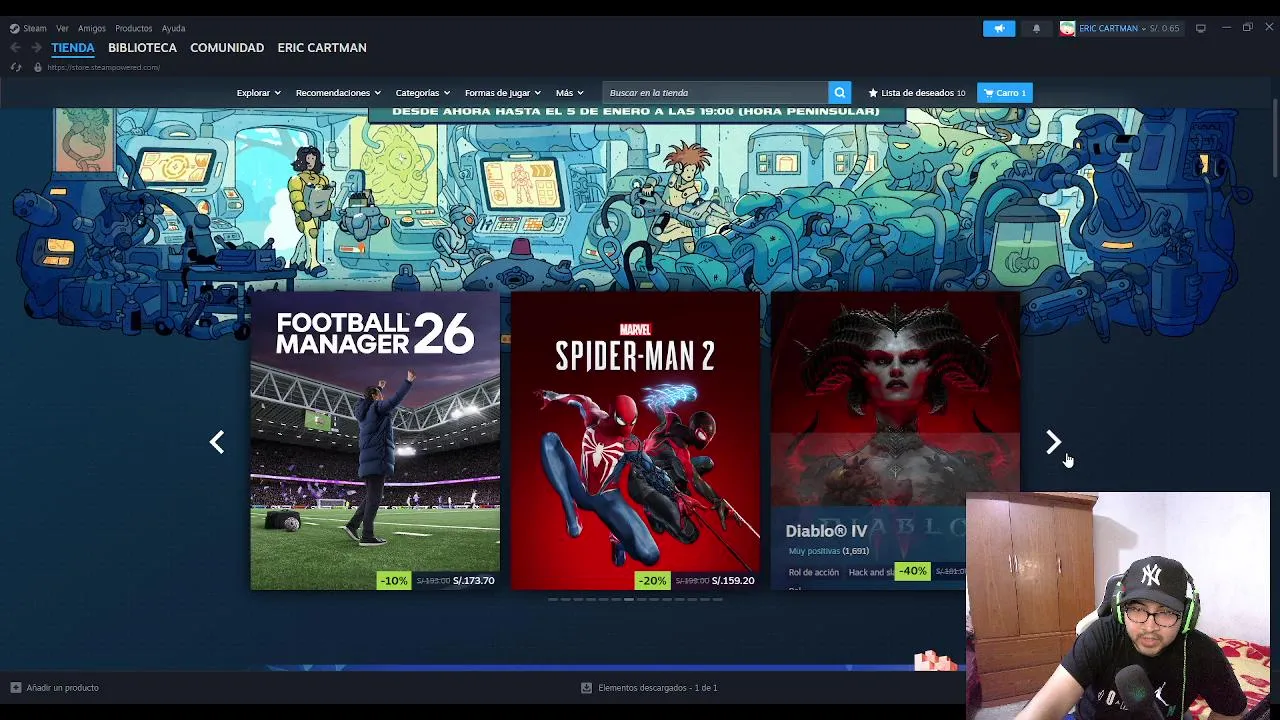This screenshot has width=1280, height=720.
Task: Open the Carro 1 shopping cart
Action: click(x=1005, y=93)
